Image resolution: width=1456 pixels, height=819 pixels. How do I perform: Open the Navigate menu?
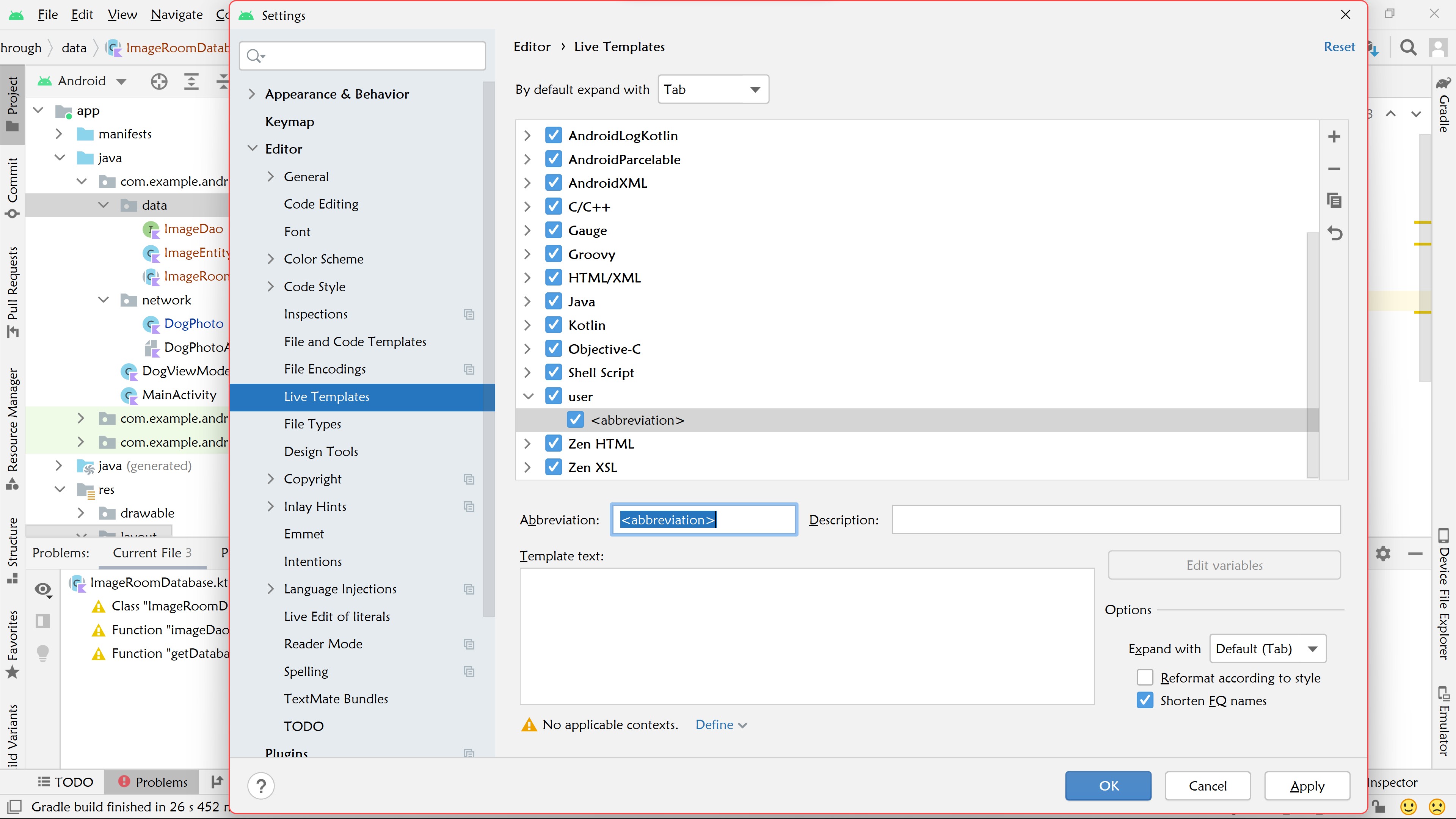pos(176,14)
